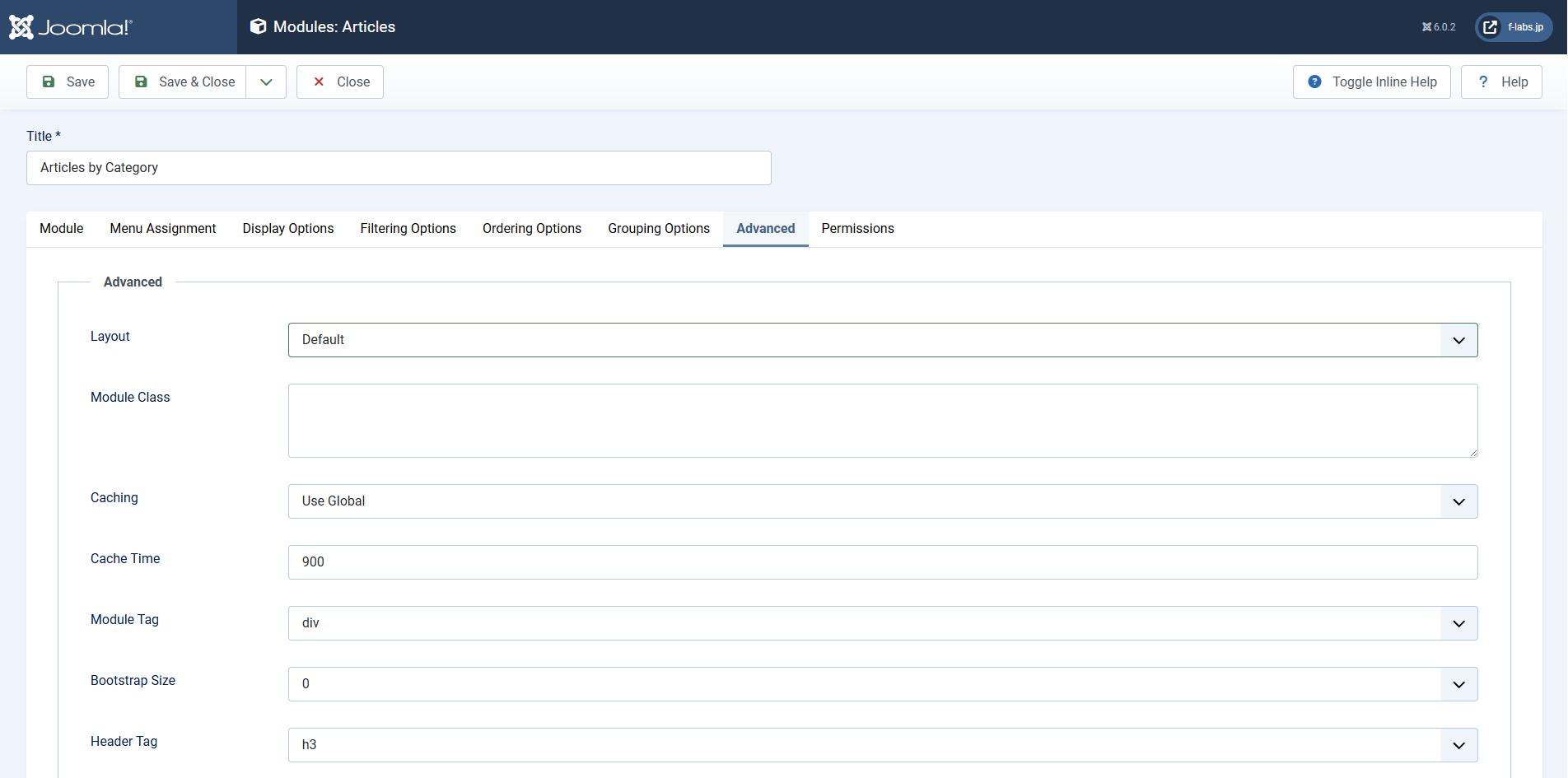
Task: Expand the Caching dropdown
Action: (882, 501)
